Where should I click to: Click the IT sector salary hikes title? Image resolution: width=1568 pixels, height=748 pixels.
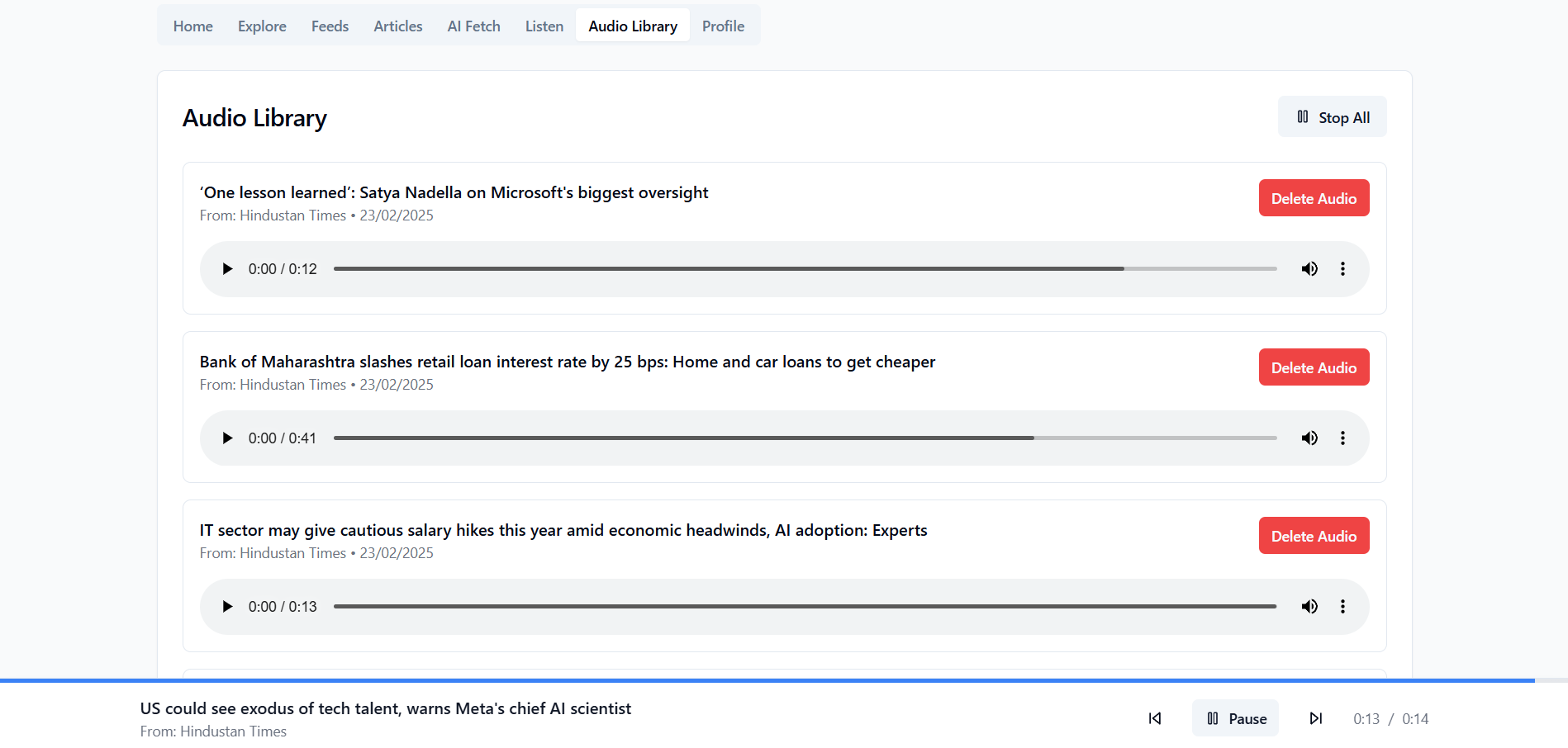563,530
